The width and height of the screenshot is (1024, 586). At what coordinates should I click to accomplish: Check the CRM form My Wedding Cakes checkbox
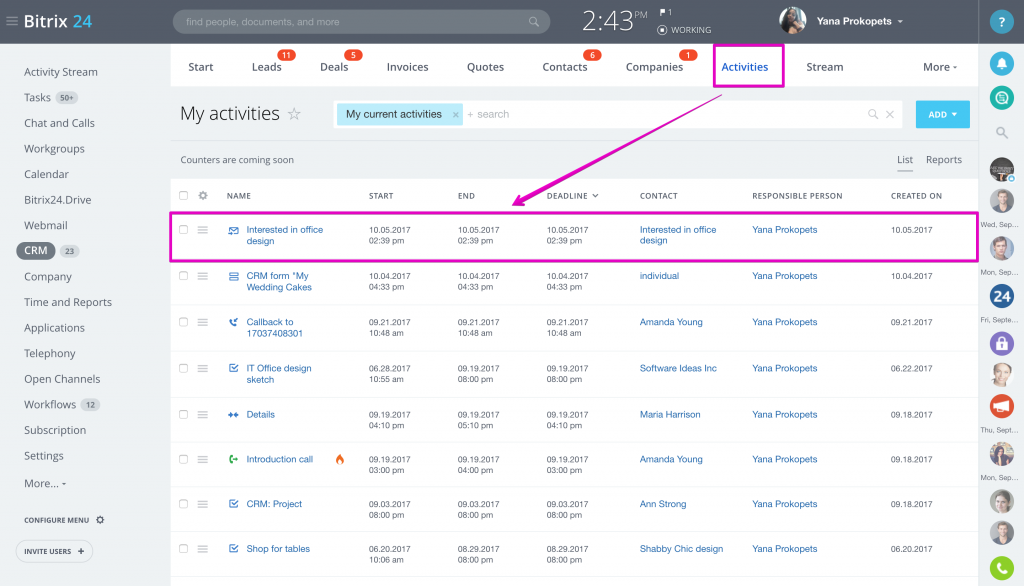coord(184,276)
